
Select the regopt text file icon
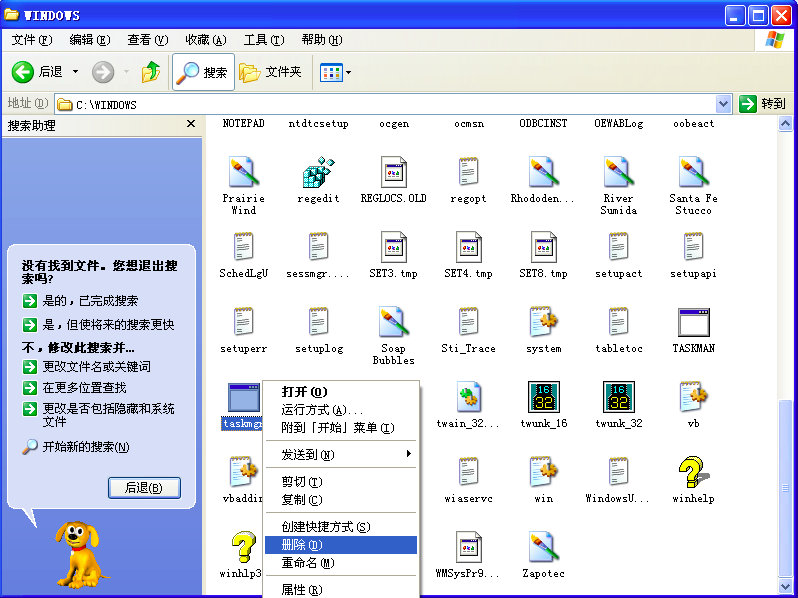point(468,172)
